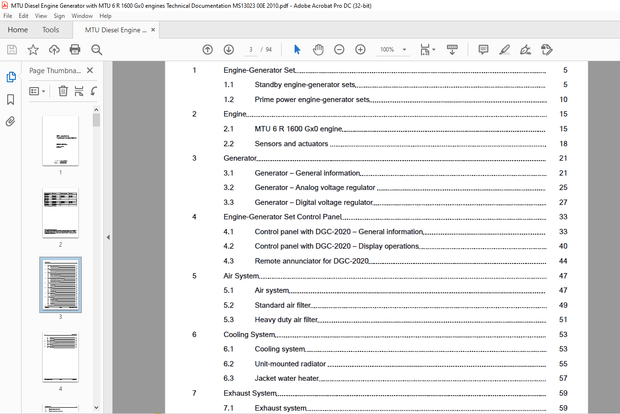
Task: Click the Save file icon
Action: pos(12,49)
